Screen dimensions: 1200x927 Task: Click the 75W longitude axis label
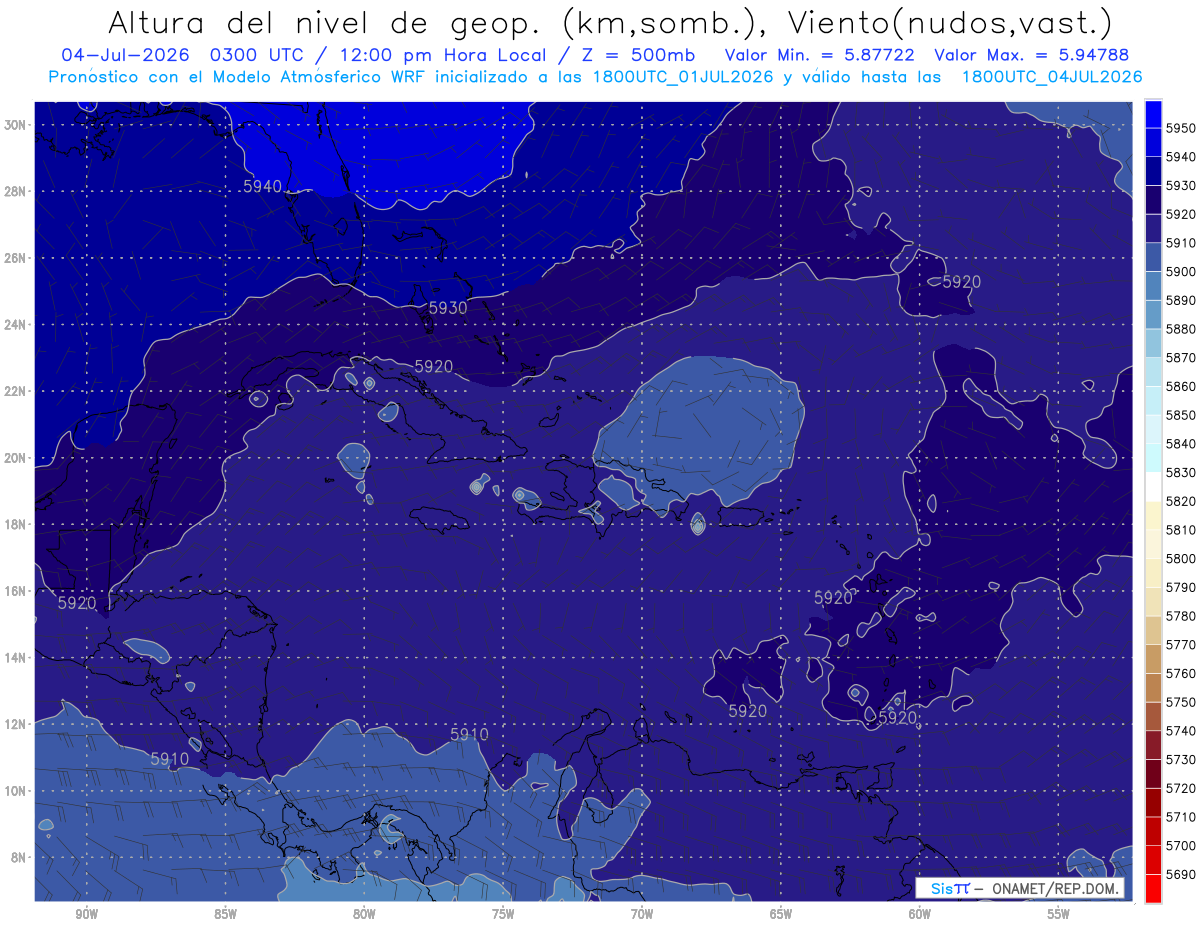click(x=503, y=914)
